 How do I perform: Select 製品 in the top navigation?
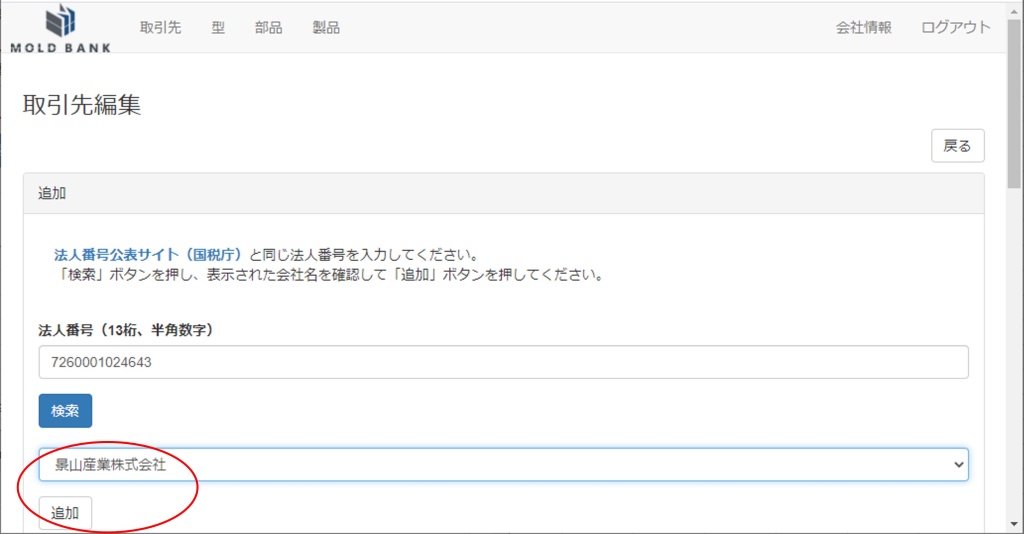[326, 28]
